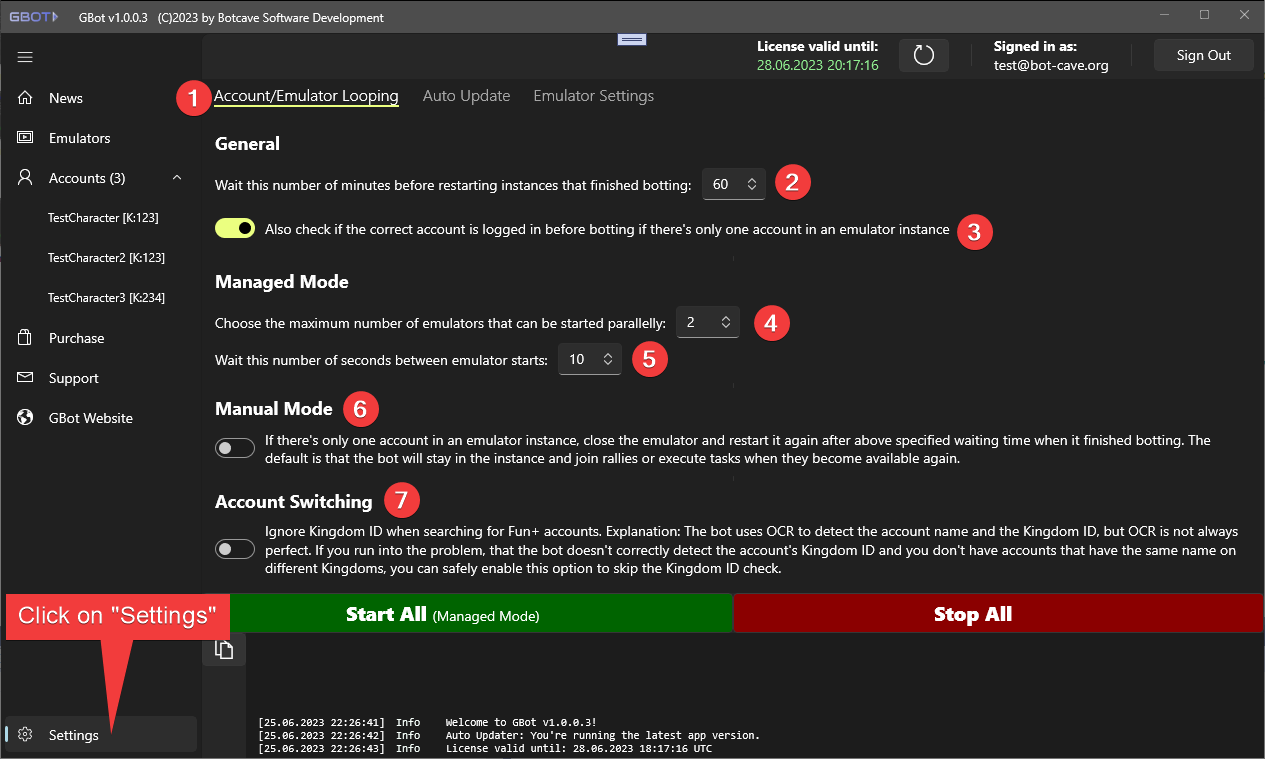Open Settings via gear icon

point(26,735)
